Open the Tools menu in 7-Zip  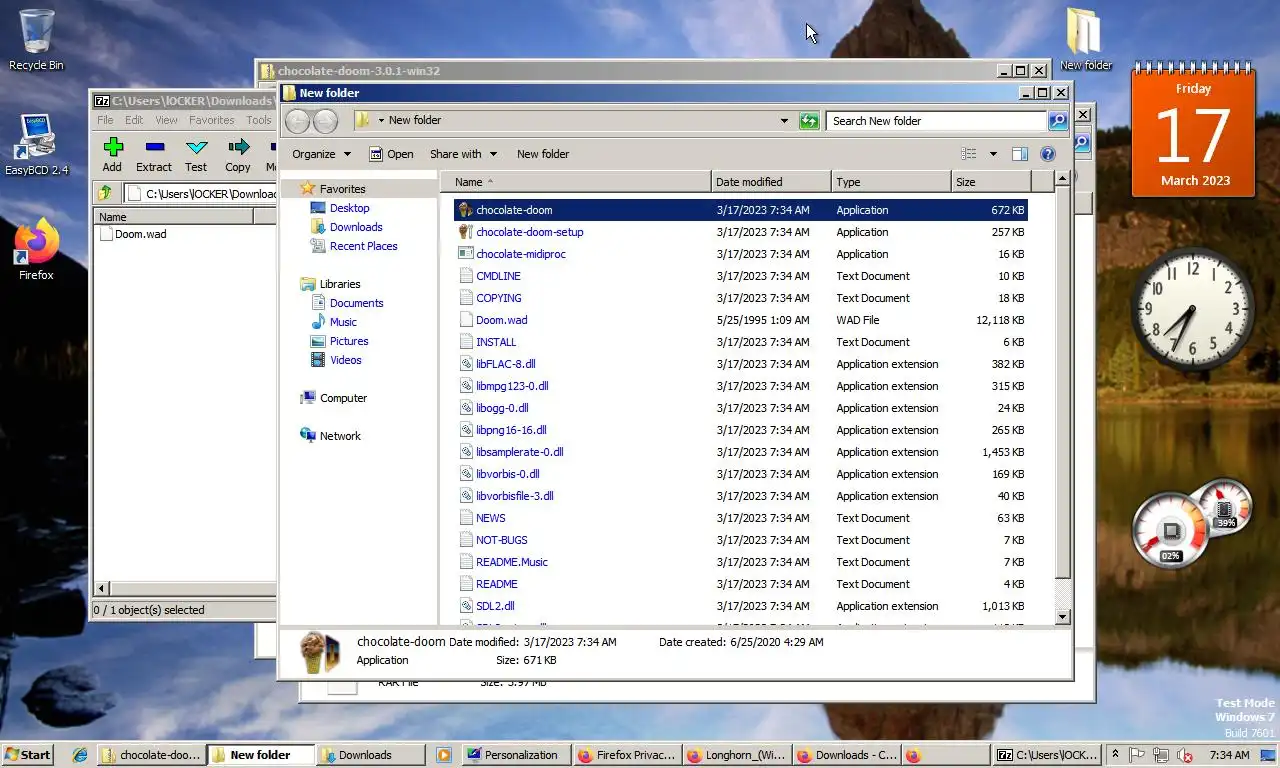[259, 120]
